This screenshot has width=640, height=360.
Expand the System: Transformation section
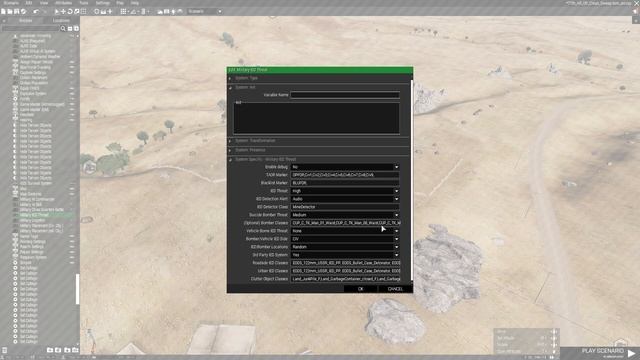[230, 141]
